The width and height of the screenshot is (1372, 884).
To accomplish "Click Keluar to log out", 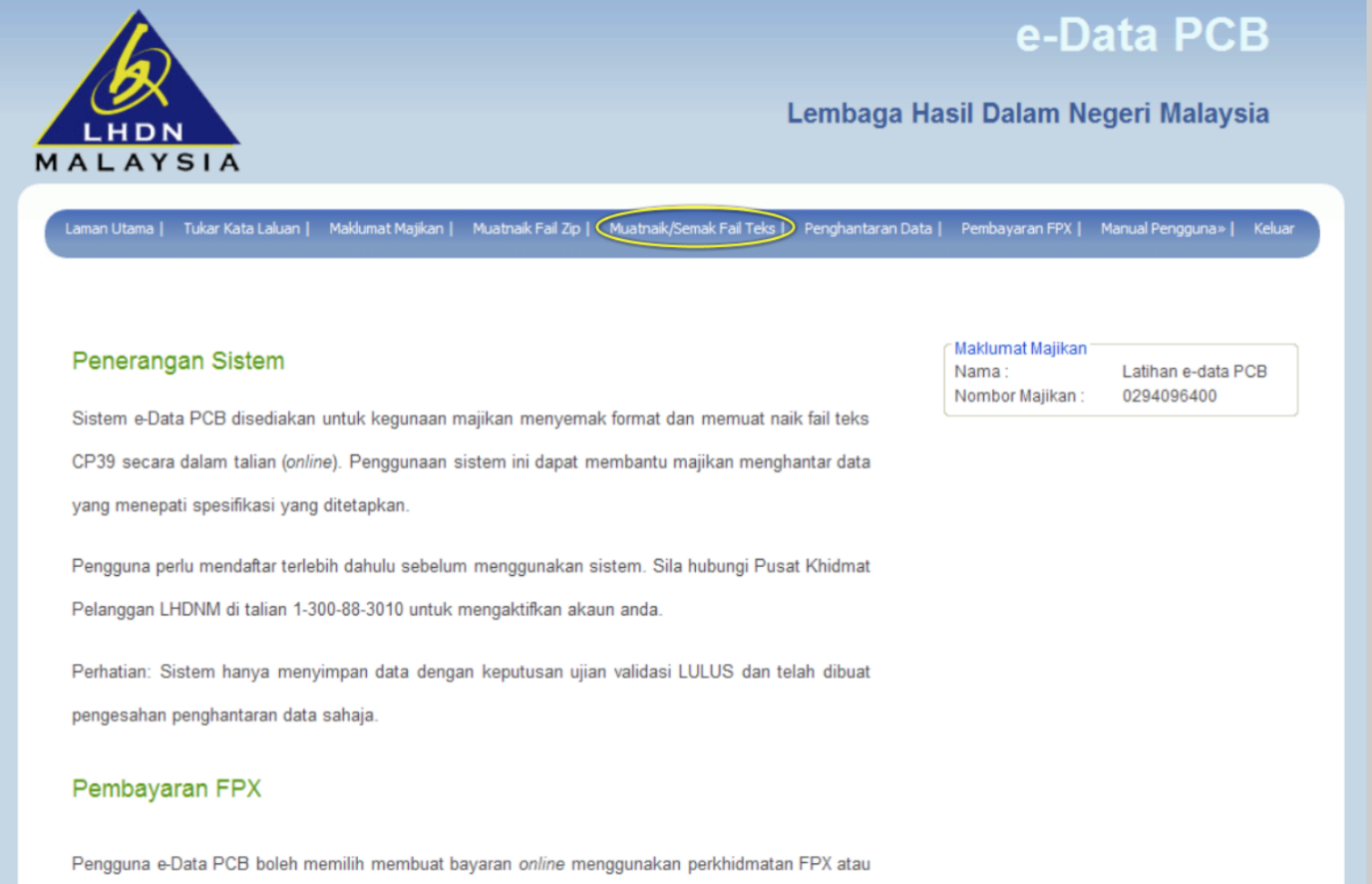I will (1273, 228).
